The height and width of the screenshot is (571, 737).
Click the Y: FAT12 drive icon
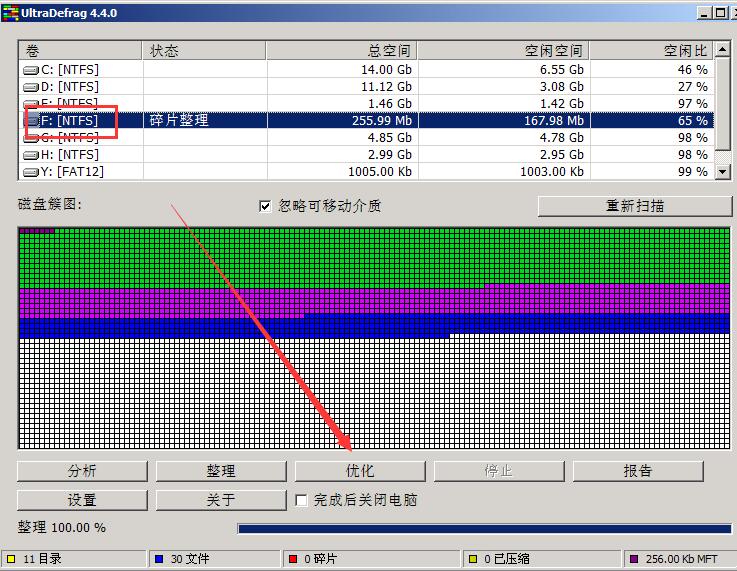(x=31, y=172)
